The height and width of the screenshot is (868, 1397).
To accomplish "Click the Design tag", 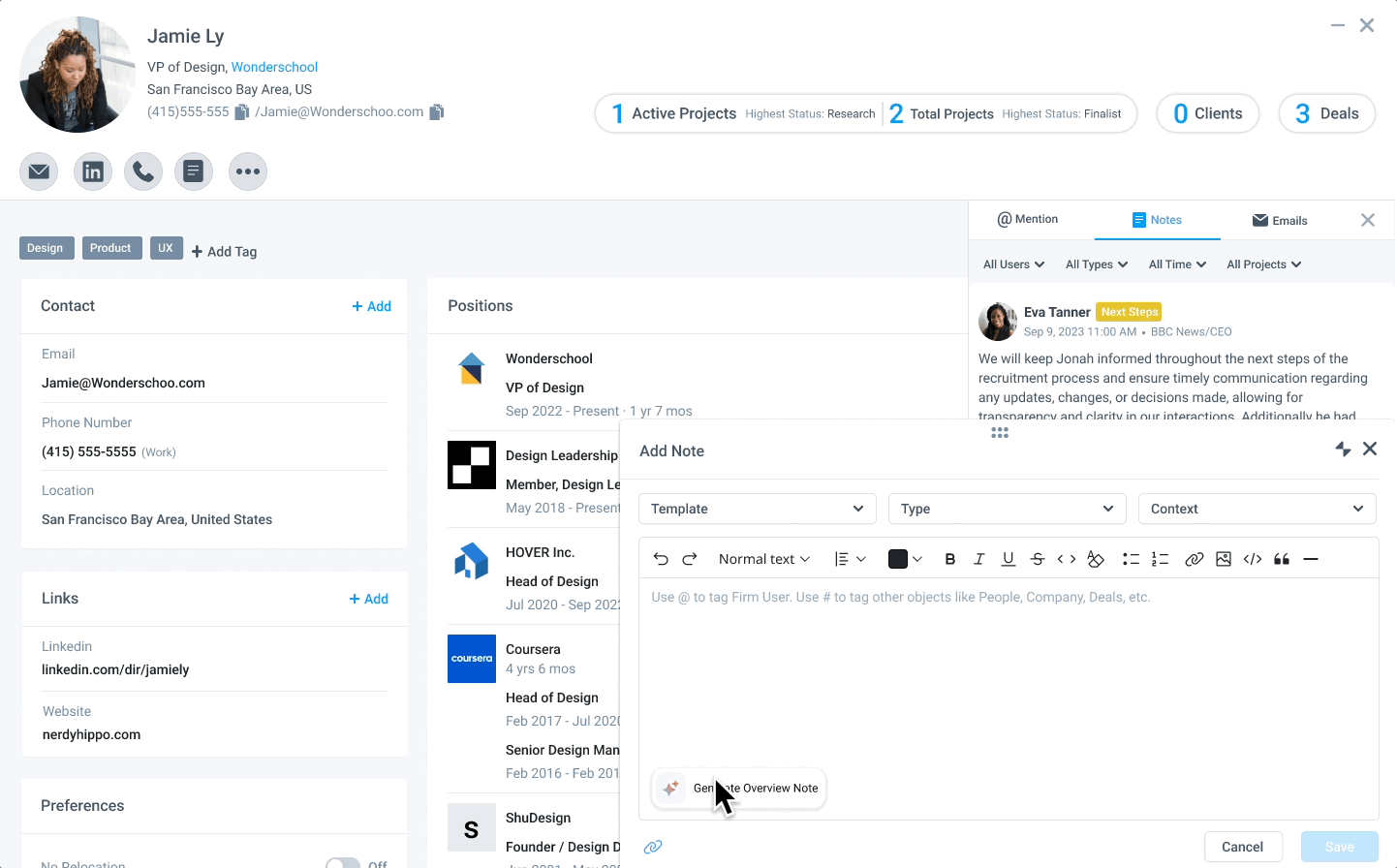I will point(45,248).
